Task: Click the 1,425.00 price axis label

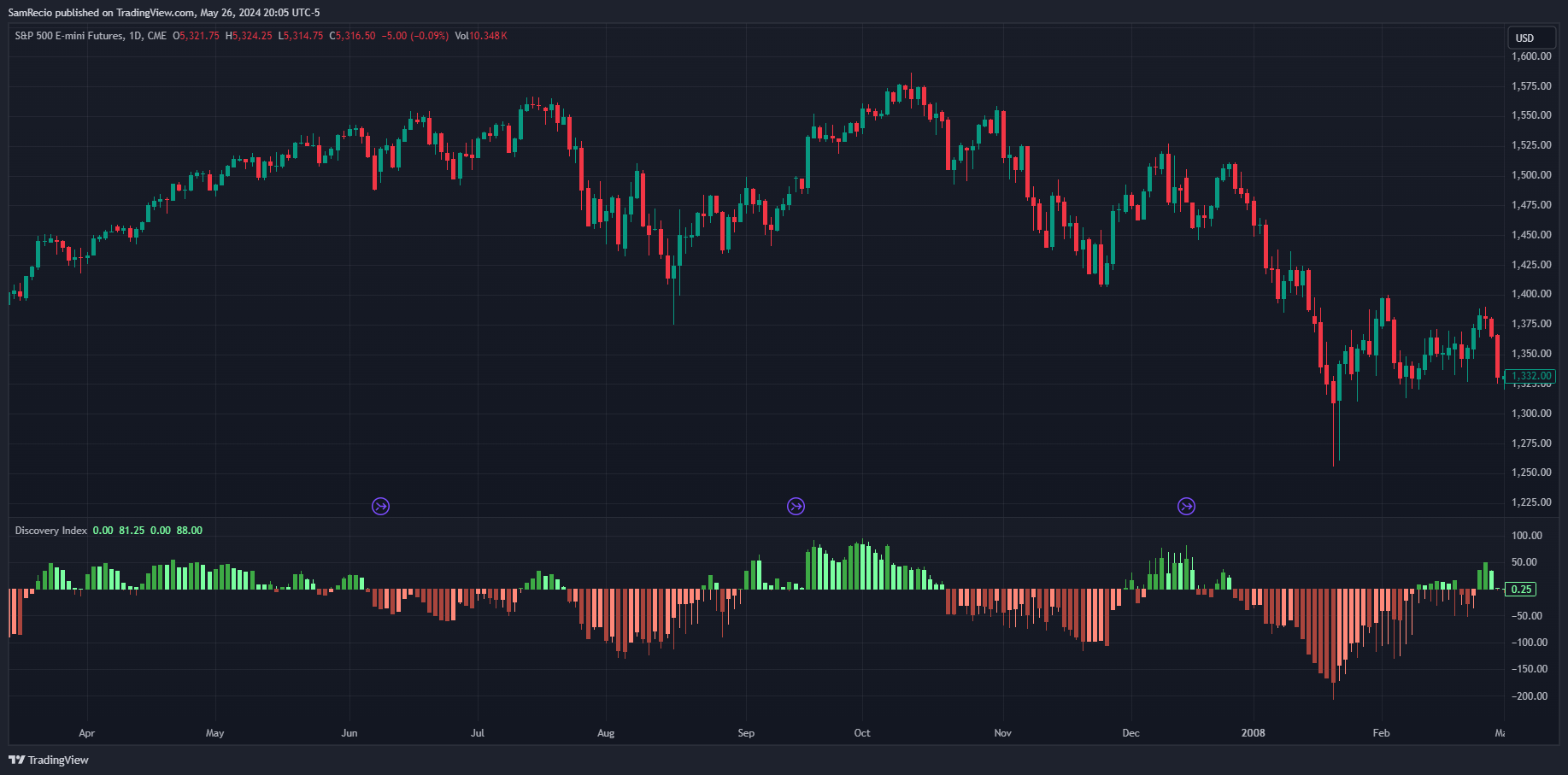Action: [1531, 265]
